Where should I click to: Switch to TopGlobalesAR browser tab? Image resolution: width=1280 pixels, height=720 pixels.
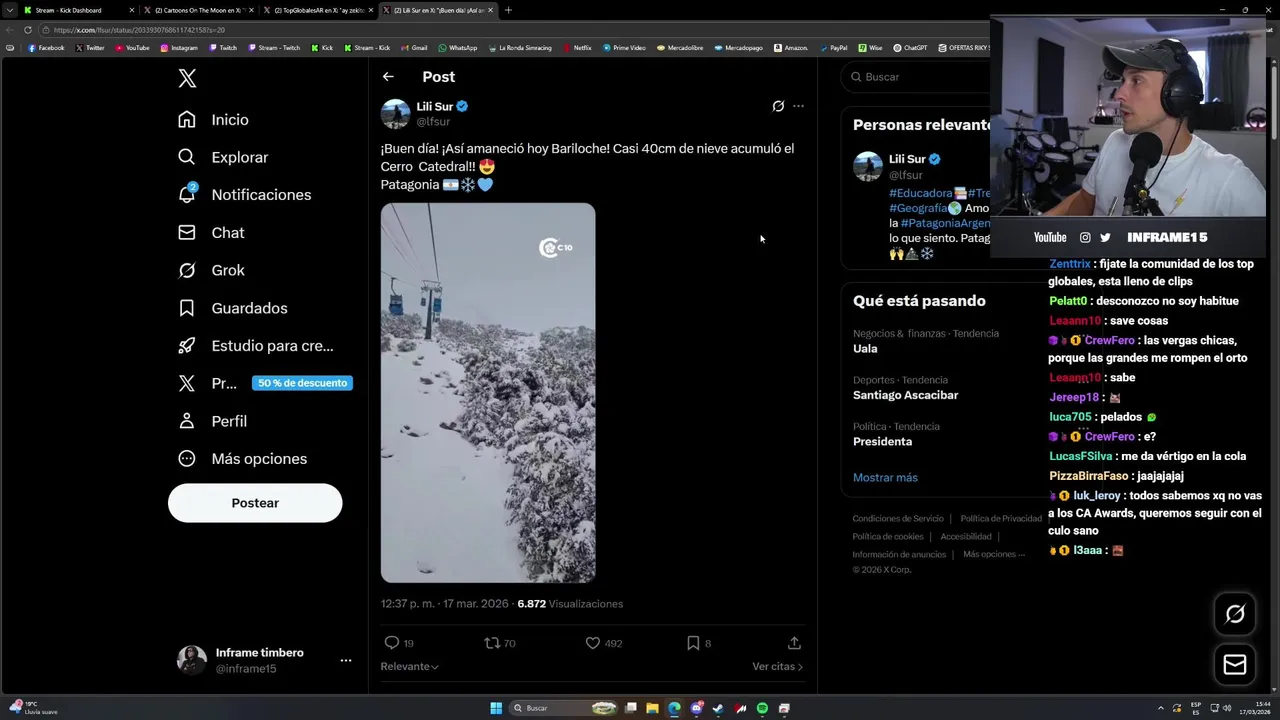pyautogui.click(x=318, y=10)
